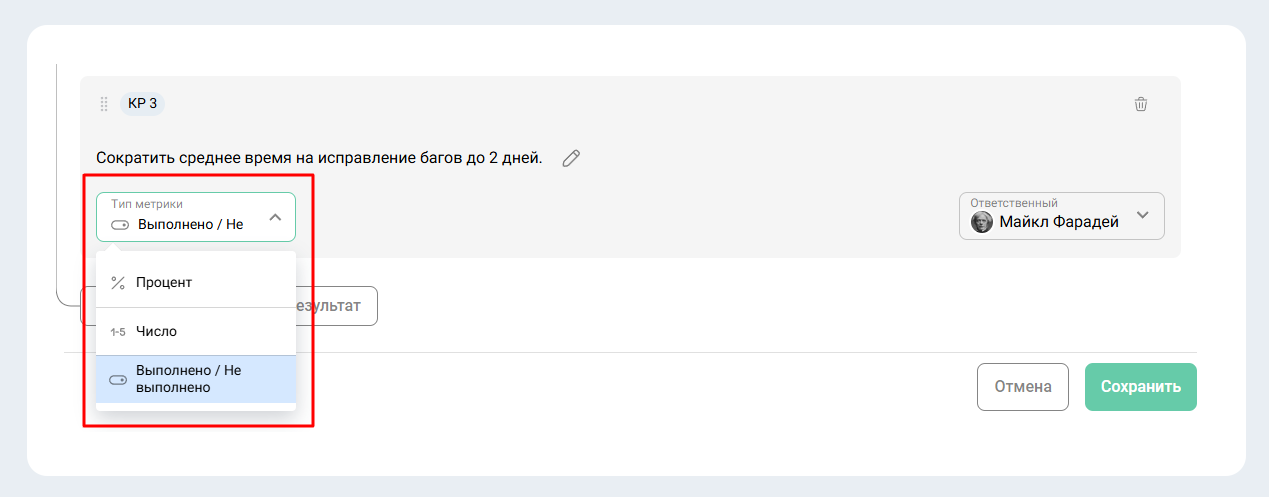Expand Ответственный list with down chevron
This screenshot has height=497, width=1269.
tap(1143, 215)
